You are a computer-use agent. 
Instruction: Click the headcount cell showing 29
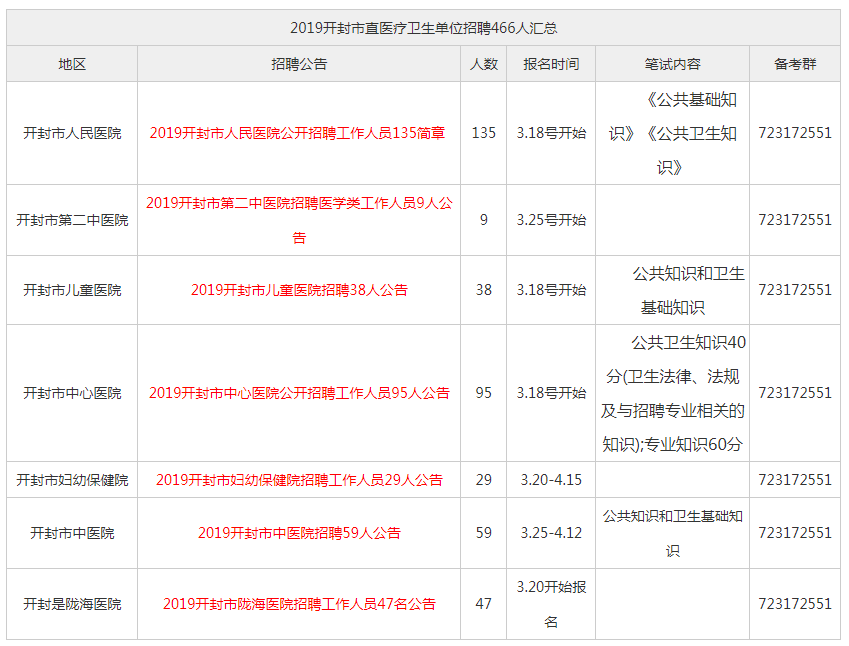[484, 480]
